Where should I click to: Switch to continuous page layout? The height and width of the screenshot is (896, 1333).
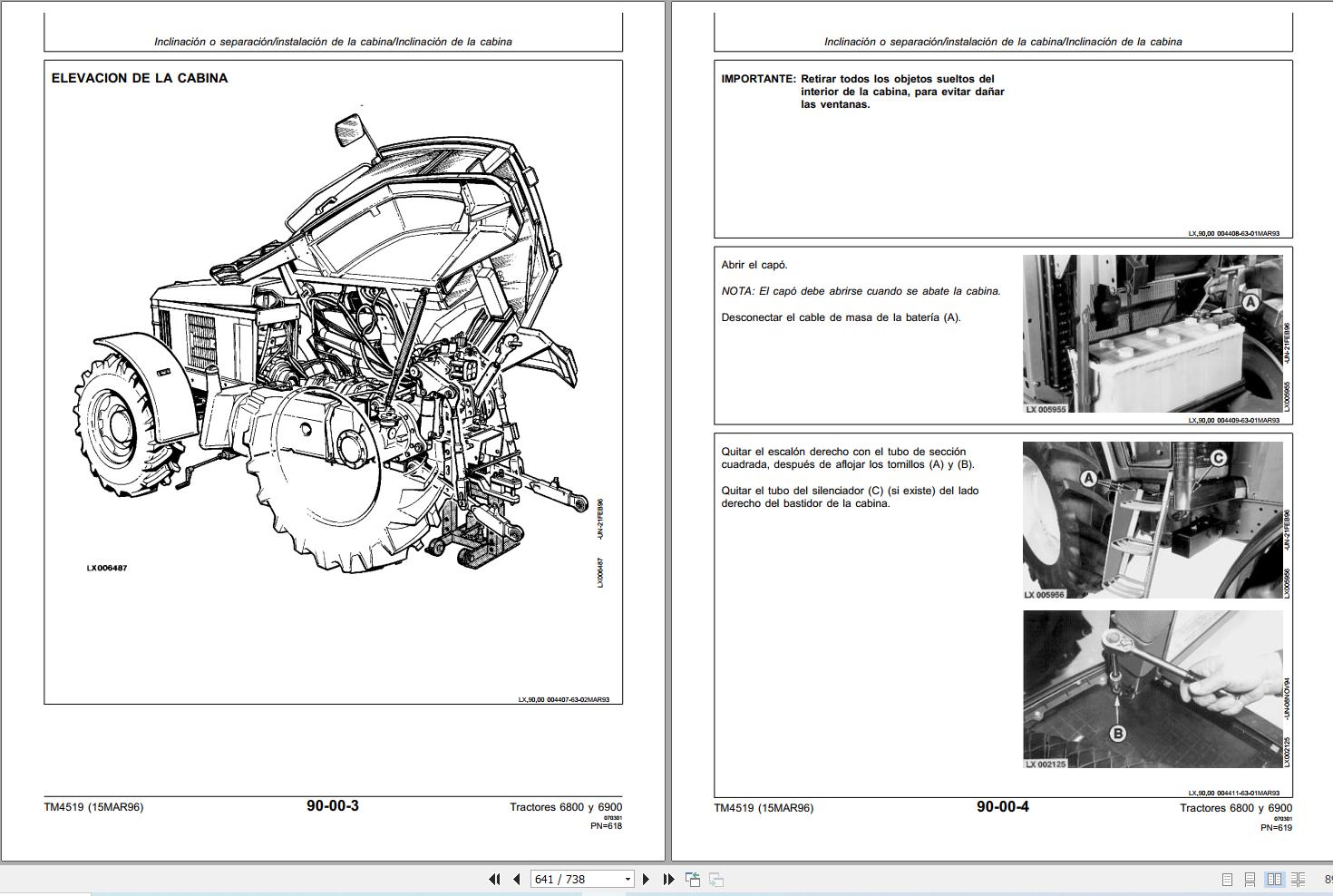(1250, 879)
